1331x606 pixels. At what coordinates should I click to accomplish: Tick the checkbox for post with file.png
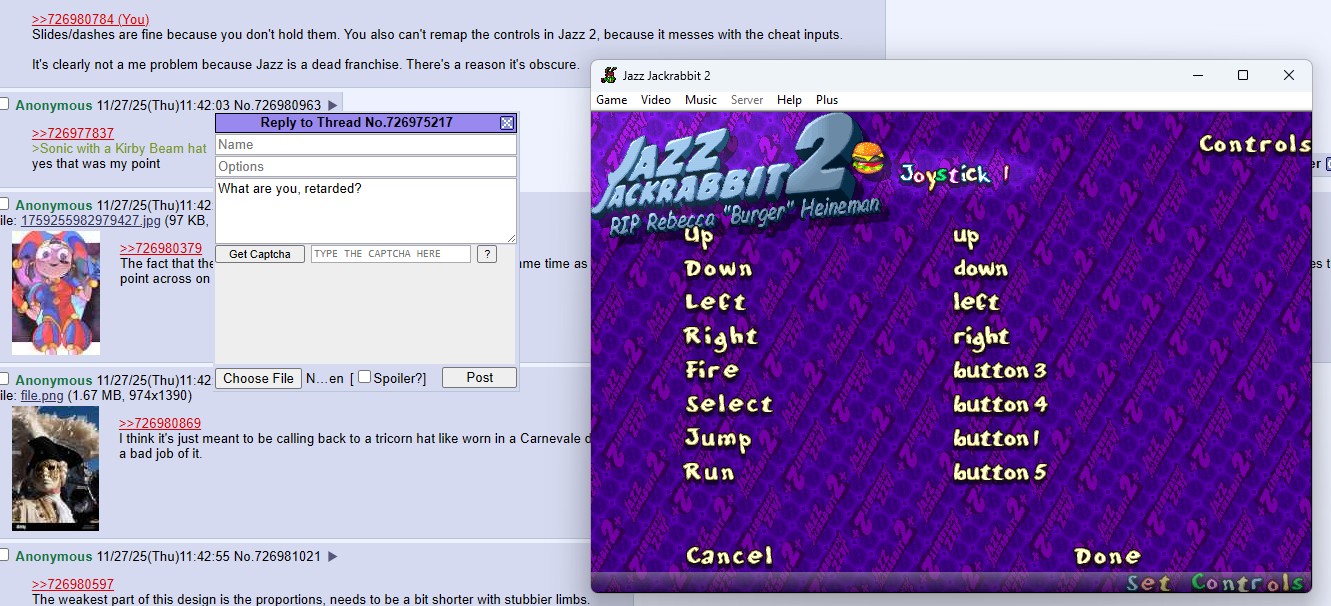pyautogui.click(x=4, y=379)
